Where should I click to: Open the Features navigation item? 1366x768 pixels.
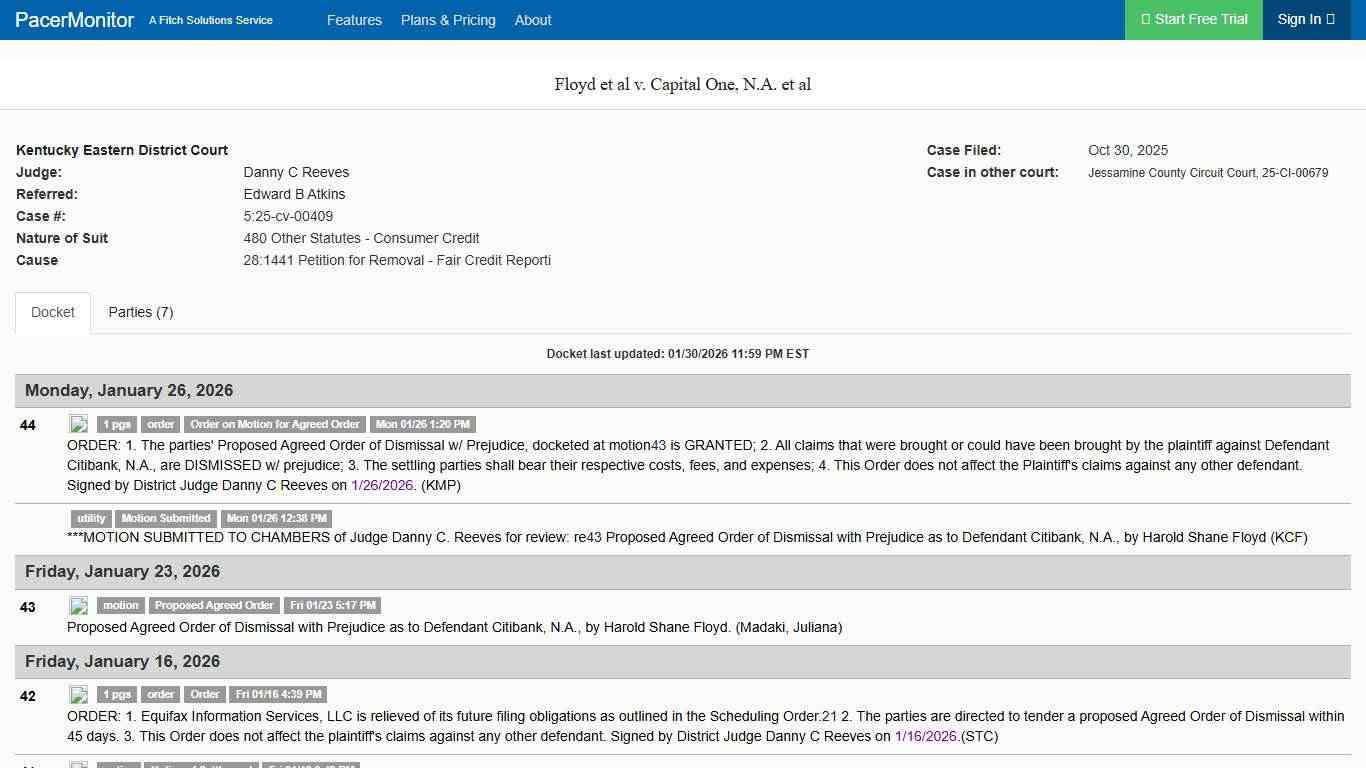[x=354, y=20]
